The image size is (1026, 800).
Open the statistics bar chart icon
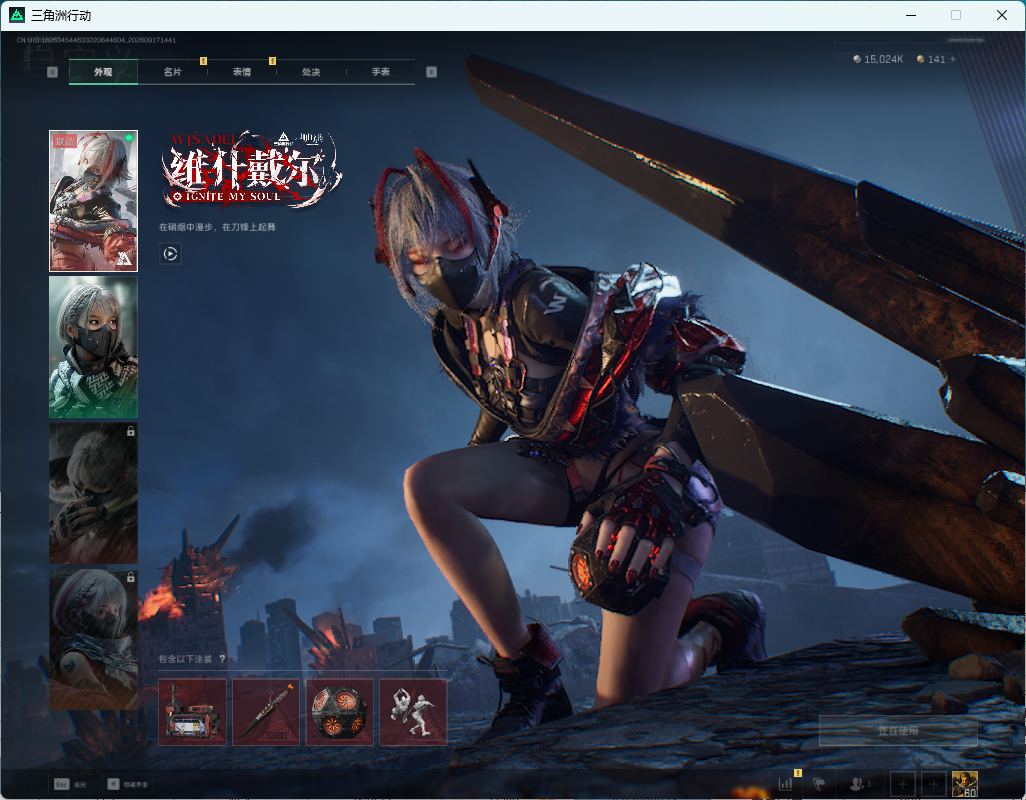click(x=785, y=784)
